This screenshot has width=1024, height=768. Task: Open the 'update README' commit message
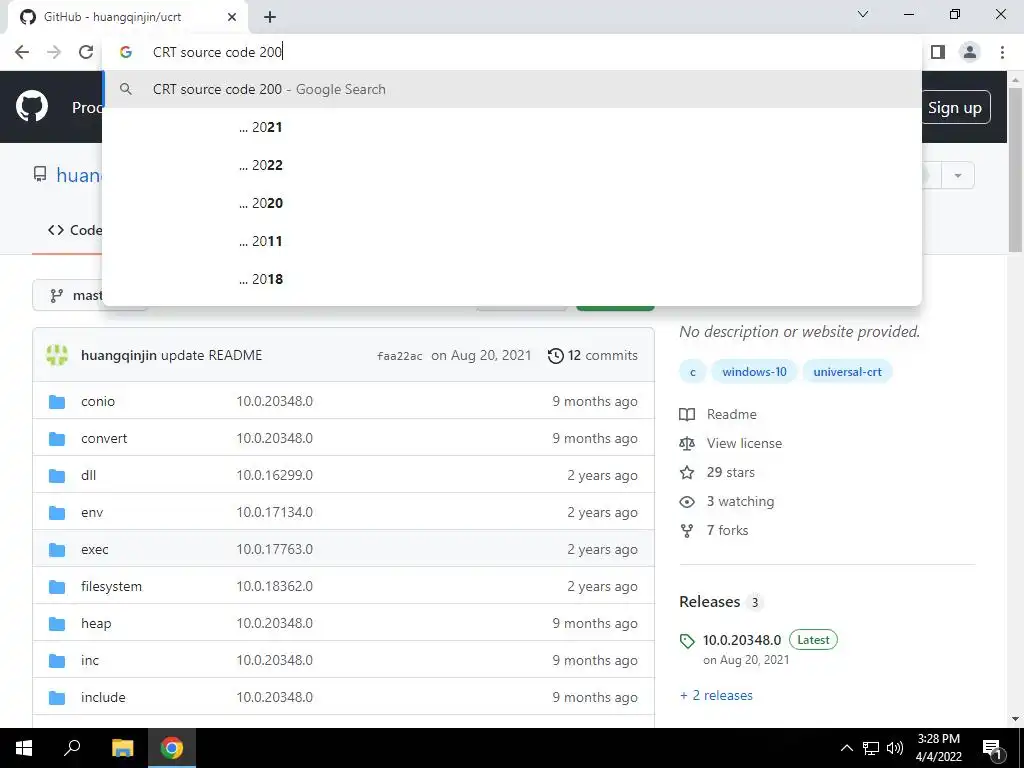[x=212, y=355]
